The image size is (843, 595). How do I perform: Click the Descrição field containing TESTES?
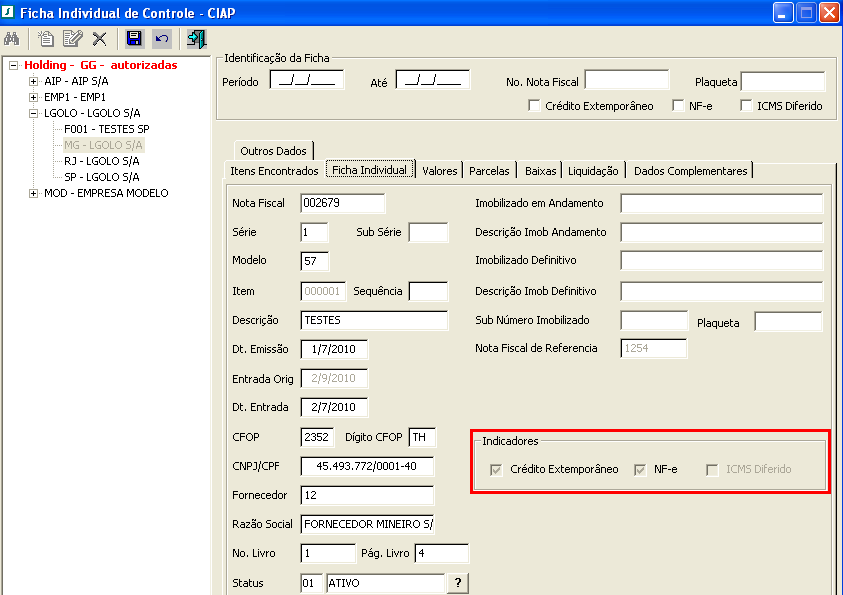[x=374, y=320]
